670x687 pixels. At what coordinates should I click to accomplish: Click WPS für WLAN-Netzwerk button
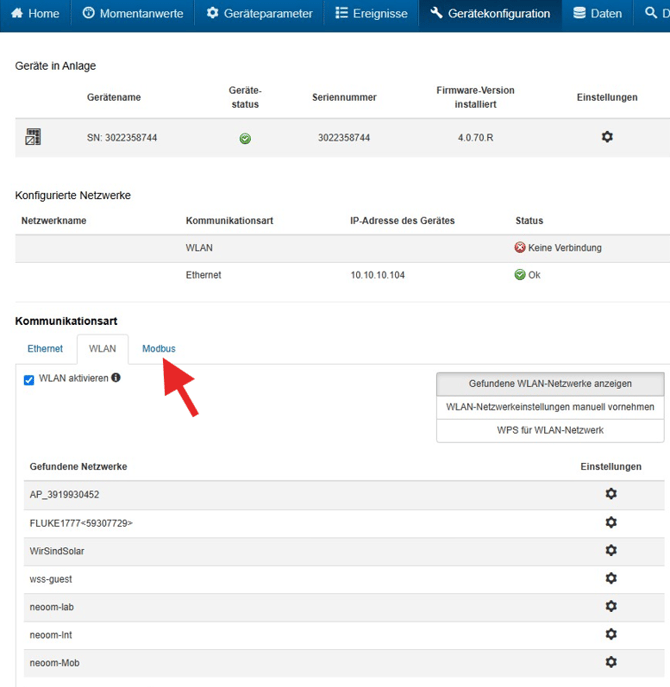550,430
